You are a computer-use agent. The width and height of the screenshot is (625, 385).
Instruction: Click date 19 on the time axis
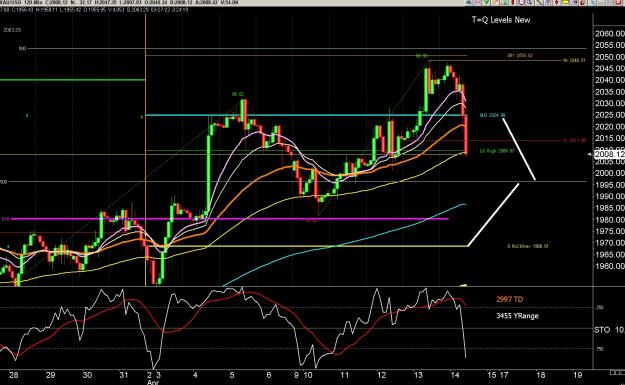tap(577, 375)
